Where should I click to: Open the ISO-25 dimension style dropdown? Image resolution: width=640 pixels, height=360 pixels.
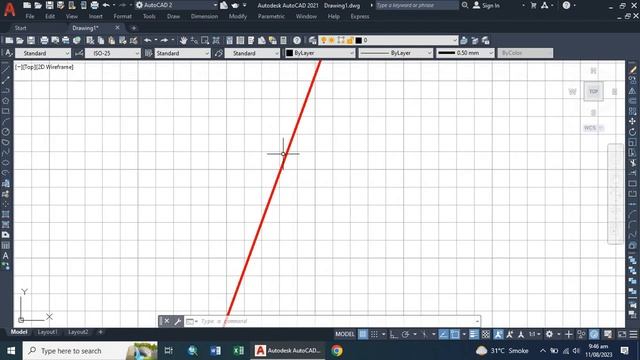coord(113,53)
